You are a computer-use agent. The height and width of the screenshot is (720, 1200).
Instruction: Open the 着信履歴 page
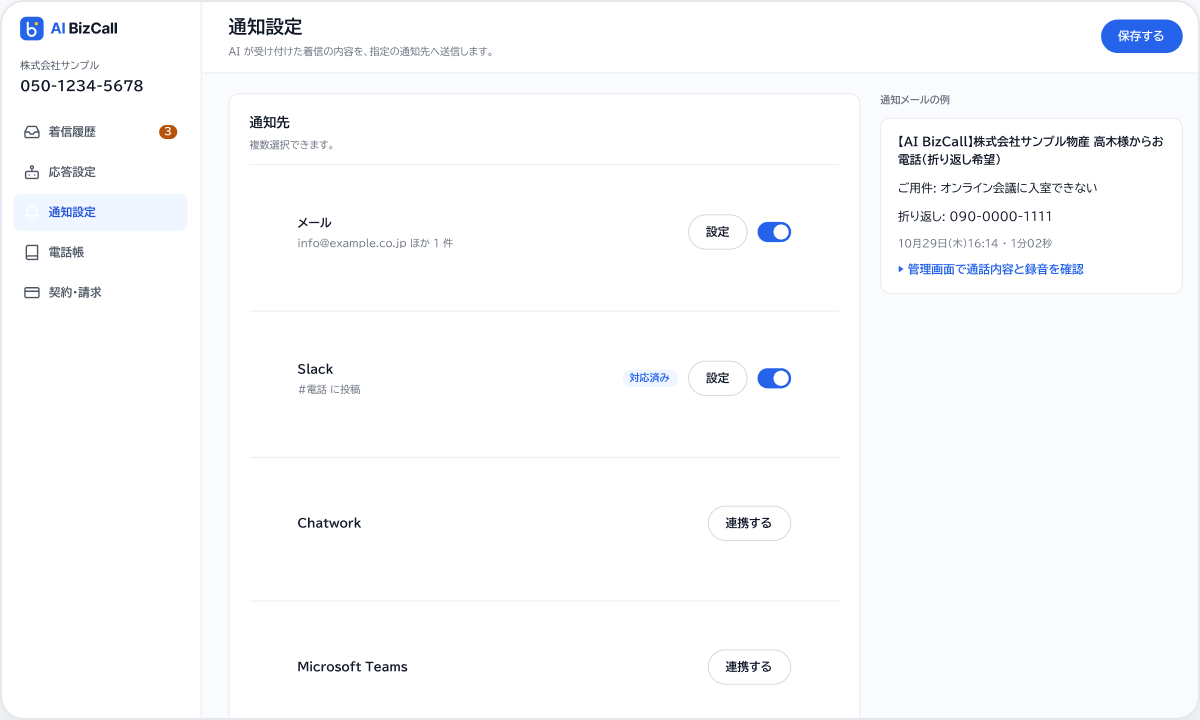click(x=100, y=132)
